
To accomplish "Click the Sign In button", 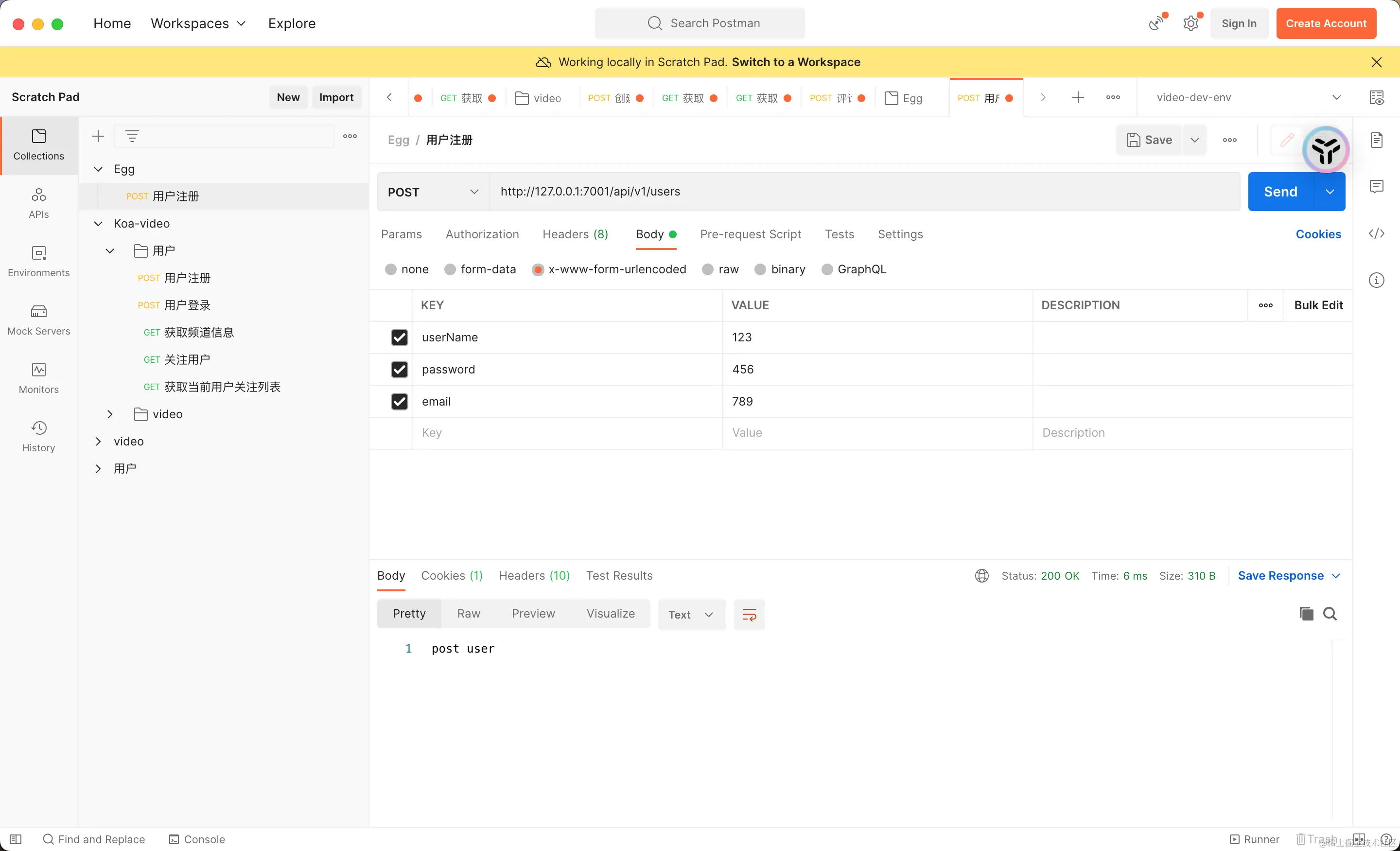I will click(1239, 23).
